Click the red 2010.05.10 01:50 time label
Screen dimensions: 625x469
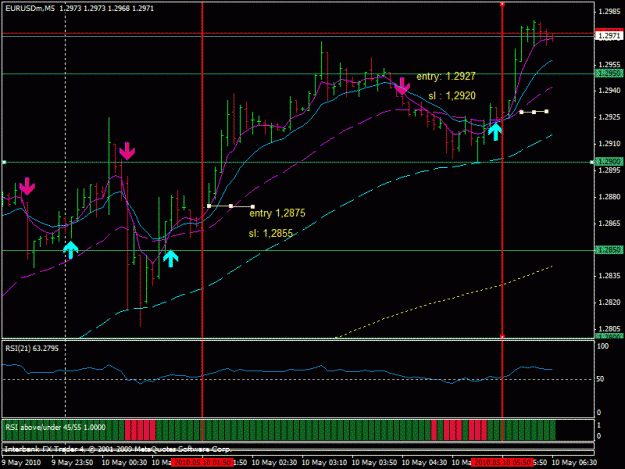202,463
